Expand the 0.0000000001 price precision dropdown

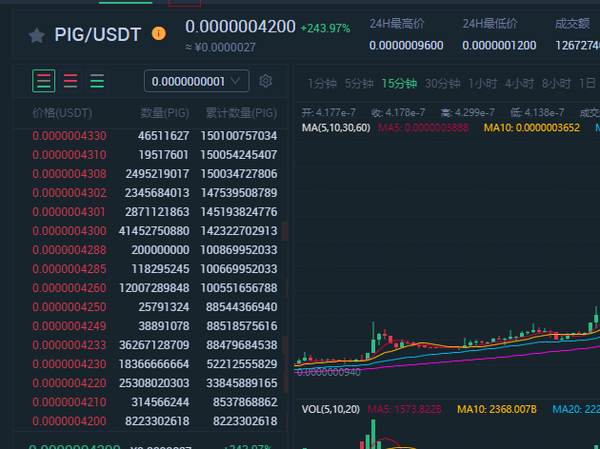pos(197,81)
